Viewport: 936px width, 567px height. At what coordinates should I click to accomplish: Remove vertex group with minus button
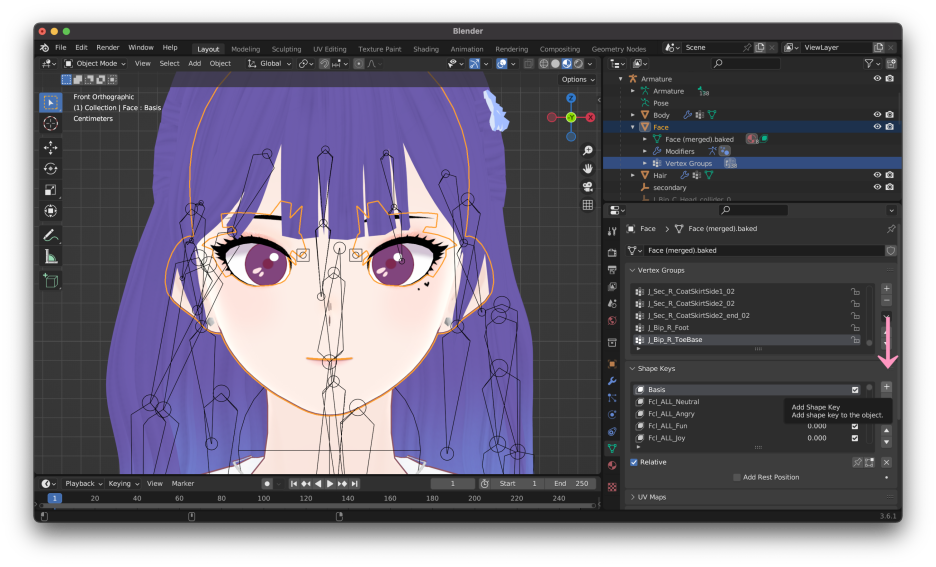click(x=886, y=300)
